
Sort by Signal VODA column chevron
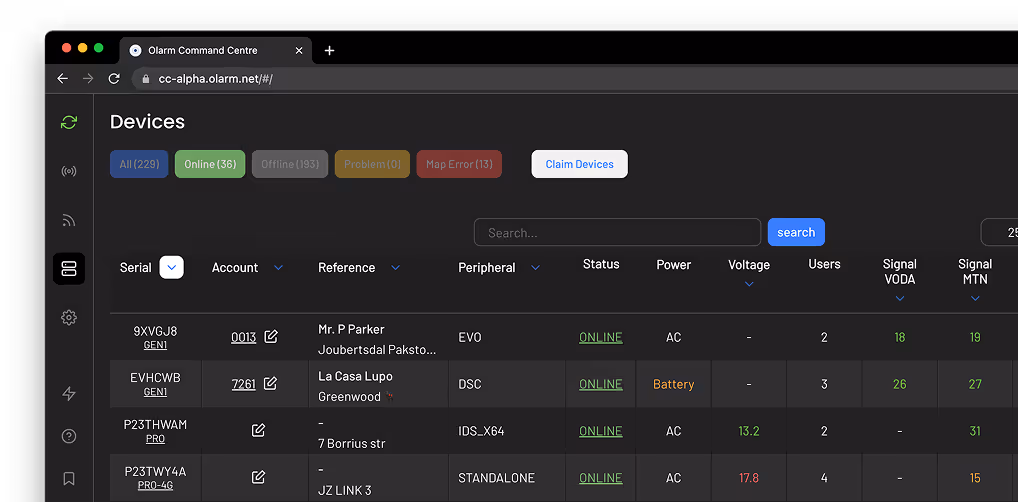pos(900,299)
